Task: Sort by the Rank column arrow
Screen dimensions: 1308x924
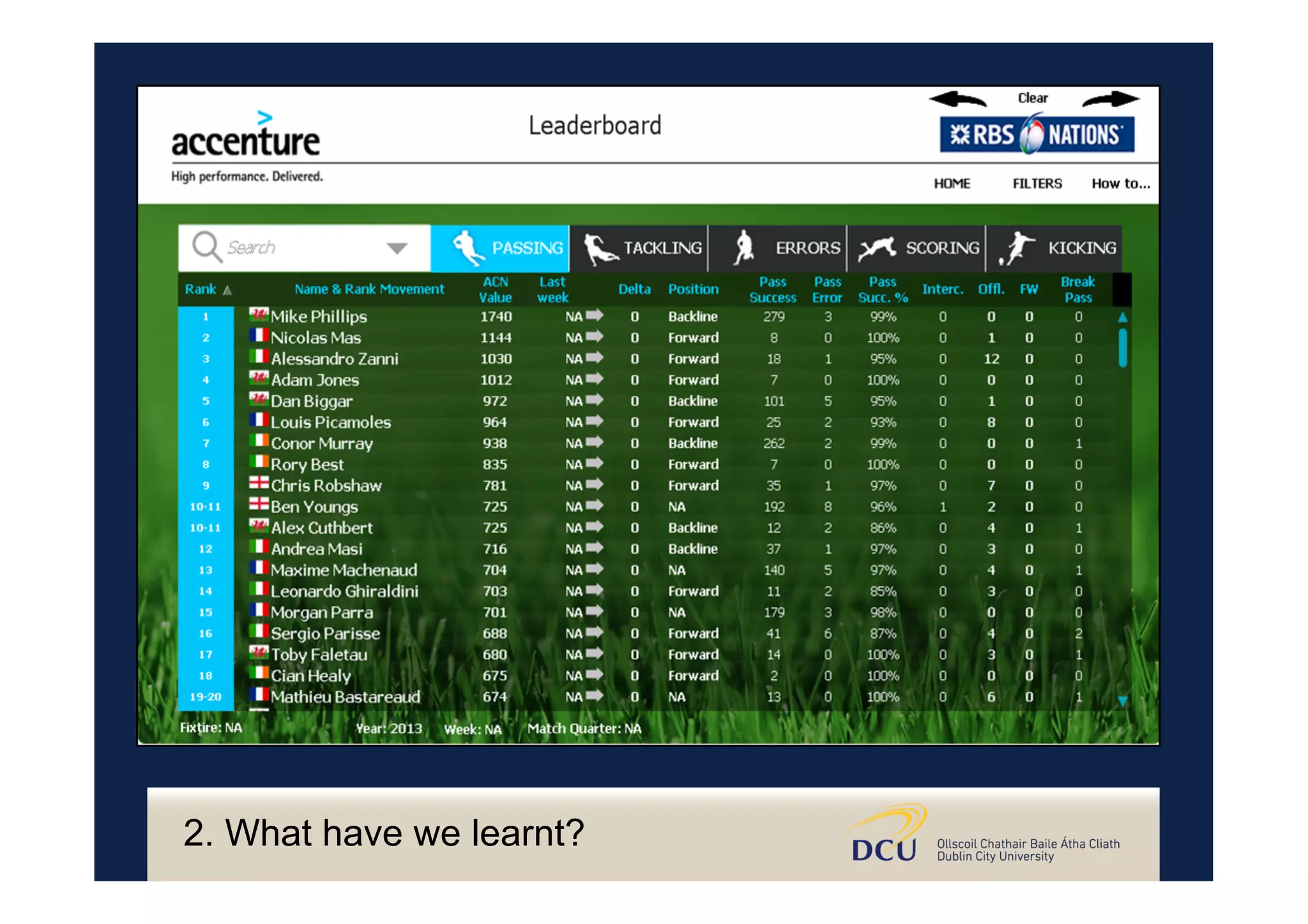Action: [227, 290]
